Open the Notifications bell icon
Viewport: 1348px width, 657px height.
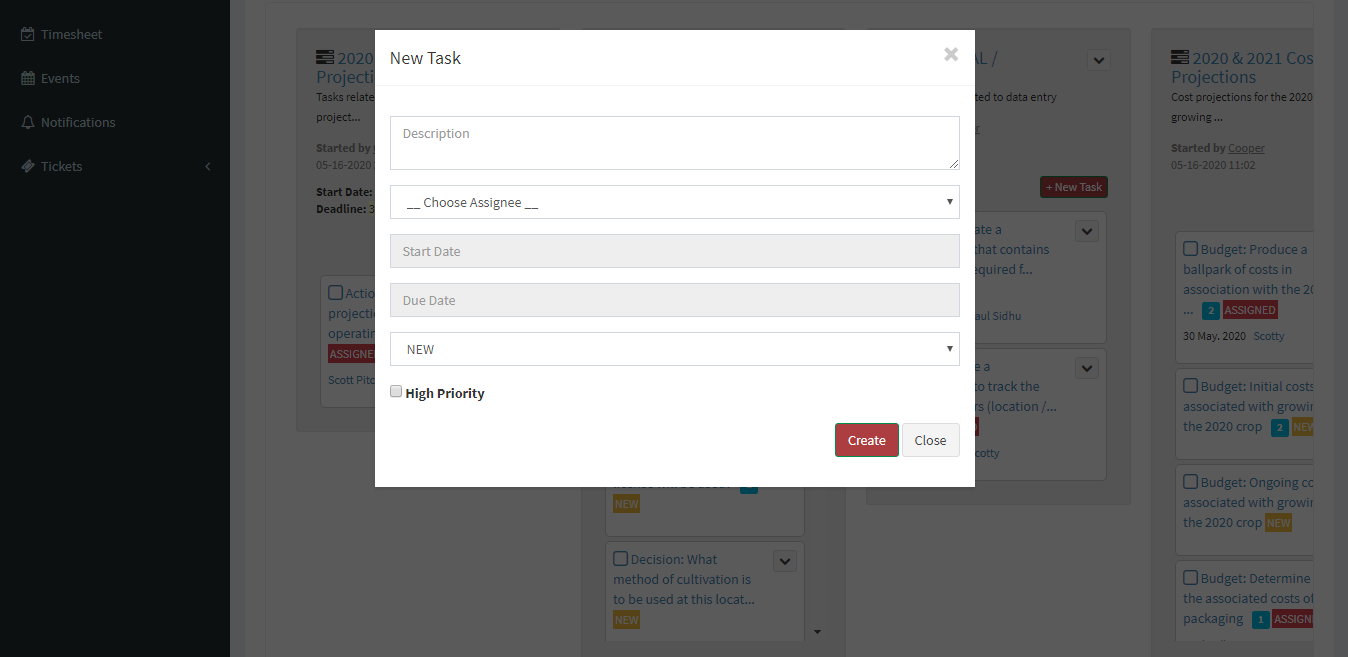pyautogui.click(x=28, y=122)
